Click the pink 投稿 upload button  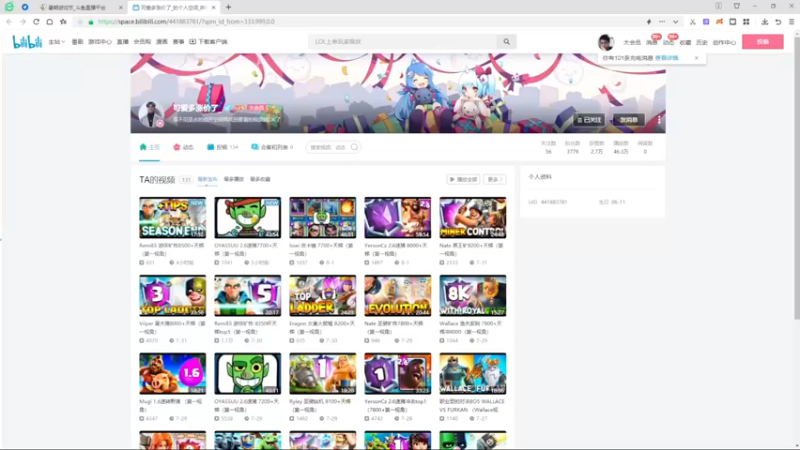tap(763, 42)
